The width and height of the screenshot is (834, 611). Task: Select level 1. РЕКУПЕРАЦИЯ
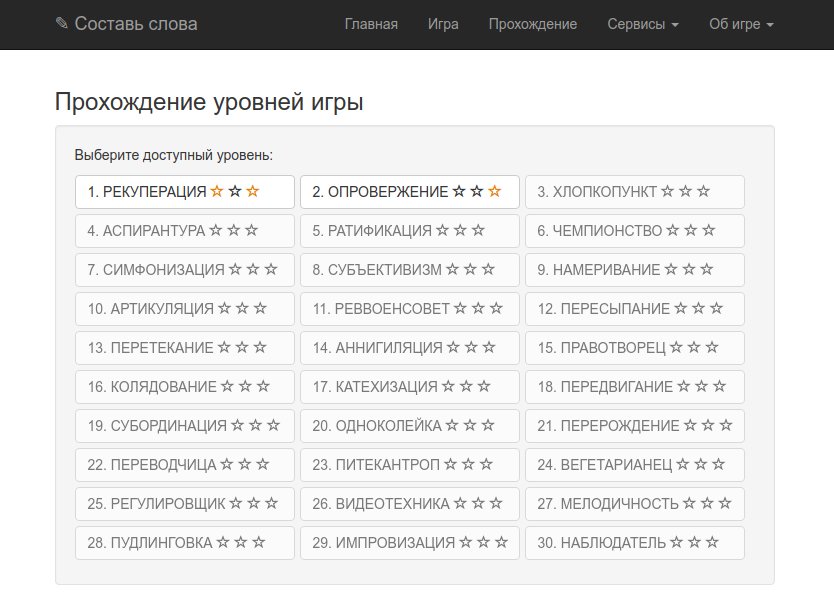click(185, 191)
